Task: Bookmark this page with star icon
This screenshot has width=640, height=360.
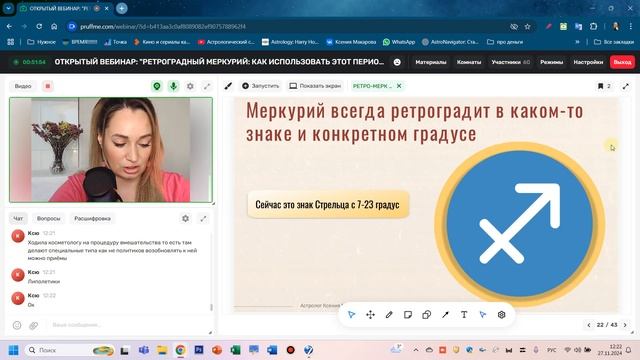Action: point(527,27)
